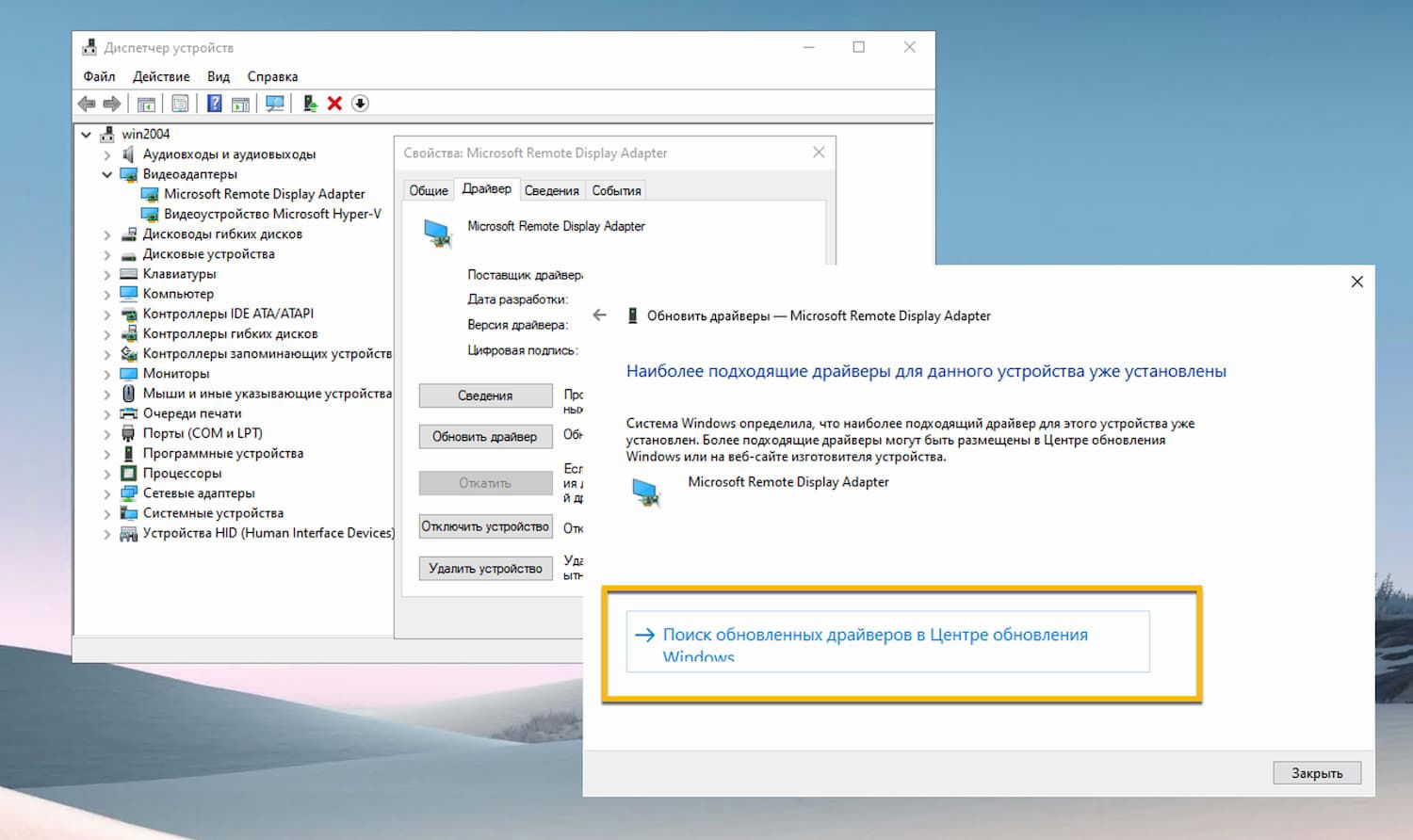Click the Очереди печати tree label

pos(192,413)
